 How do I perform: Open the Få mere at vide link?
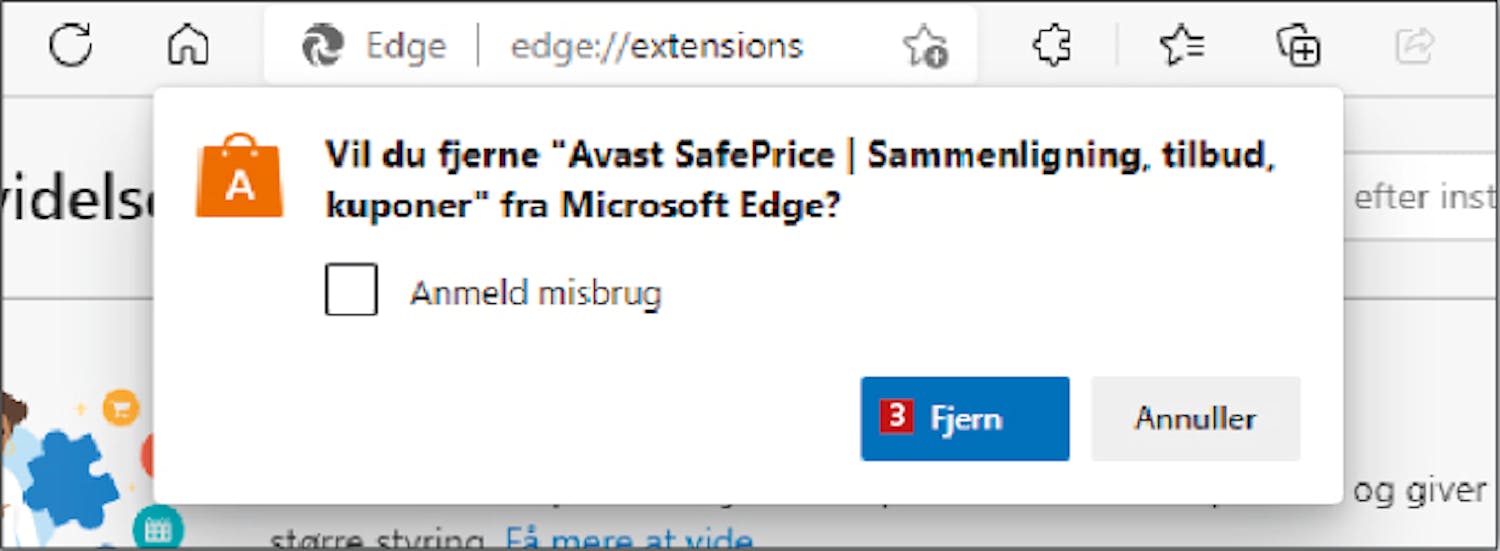[629, 540]
